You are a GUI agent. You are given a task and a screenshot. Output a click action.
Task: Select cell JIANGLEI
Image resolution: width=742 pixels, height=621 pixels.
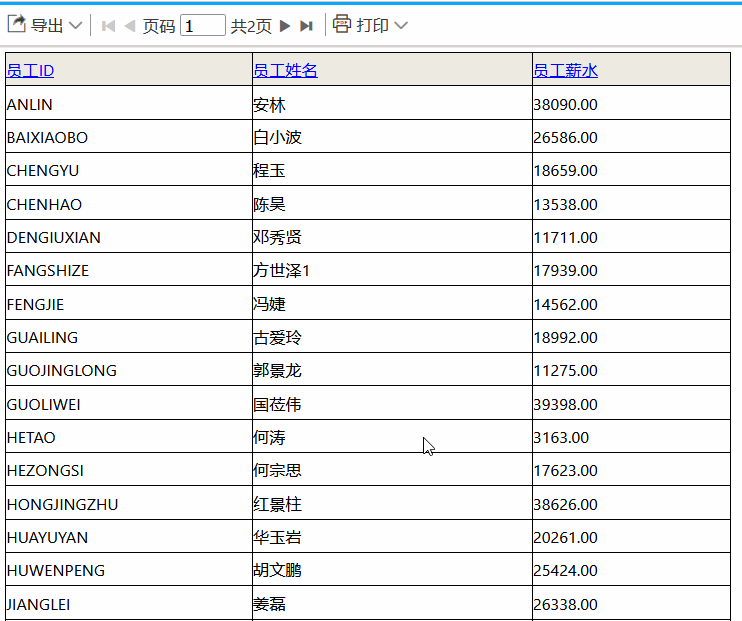[x=129, y=603]
